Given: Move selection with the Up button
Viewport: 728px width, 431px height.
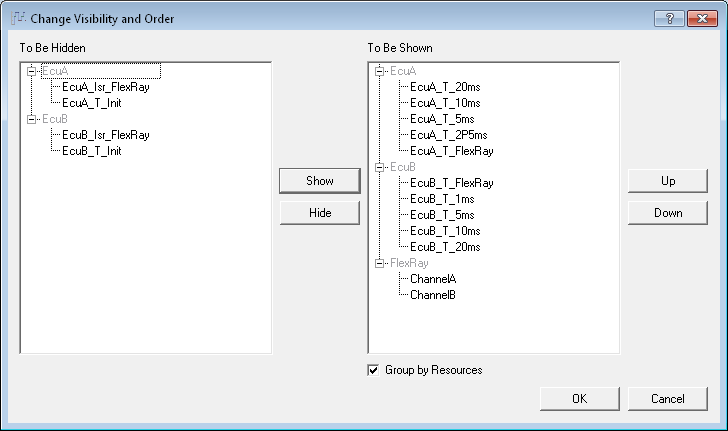Looking at the screenshot, I should pos(668,181).
